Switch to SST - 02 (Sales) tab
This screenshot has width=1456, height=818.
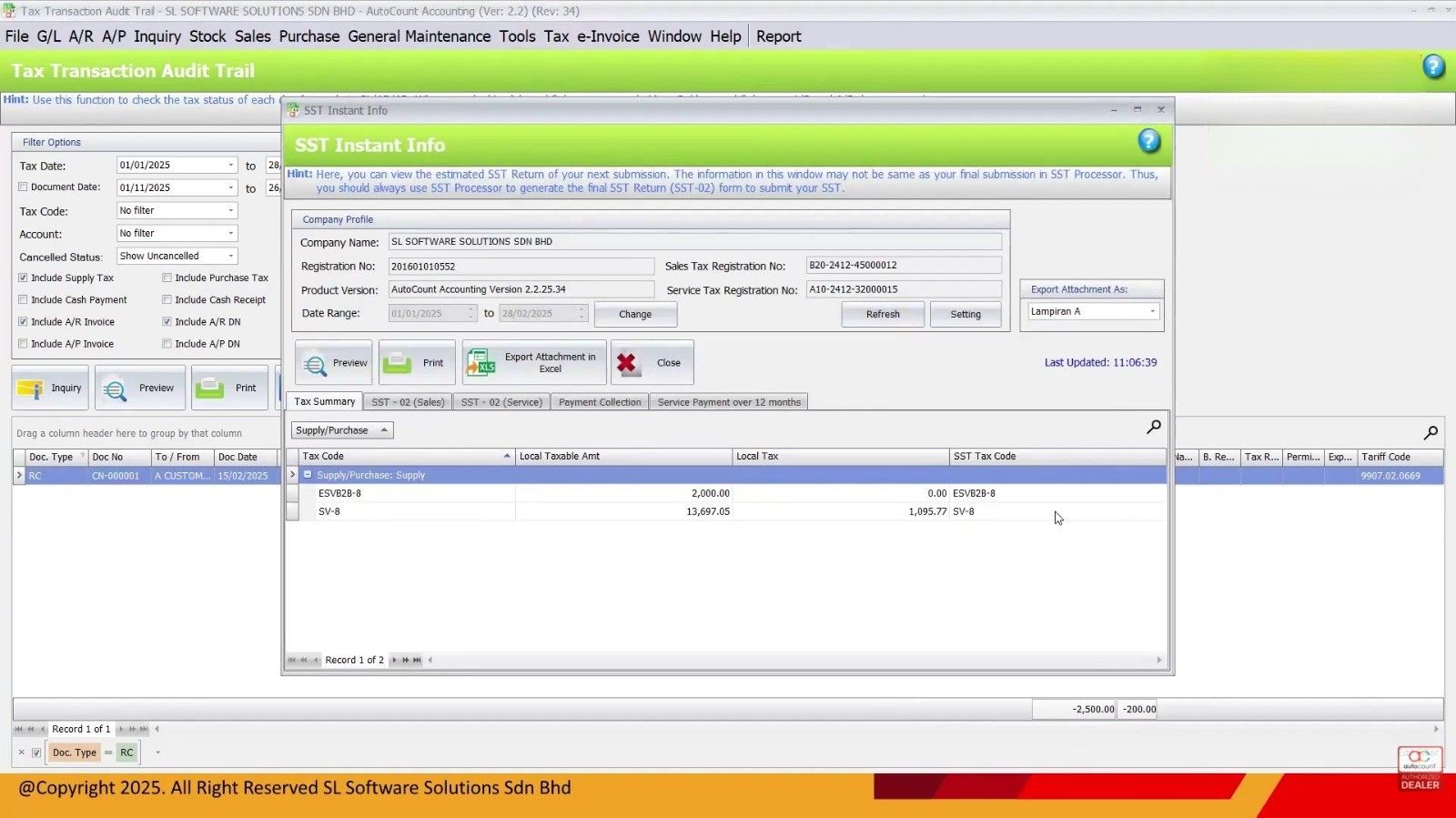pos(408,402)
